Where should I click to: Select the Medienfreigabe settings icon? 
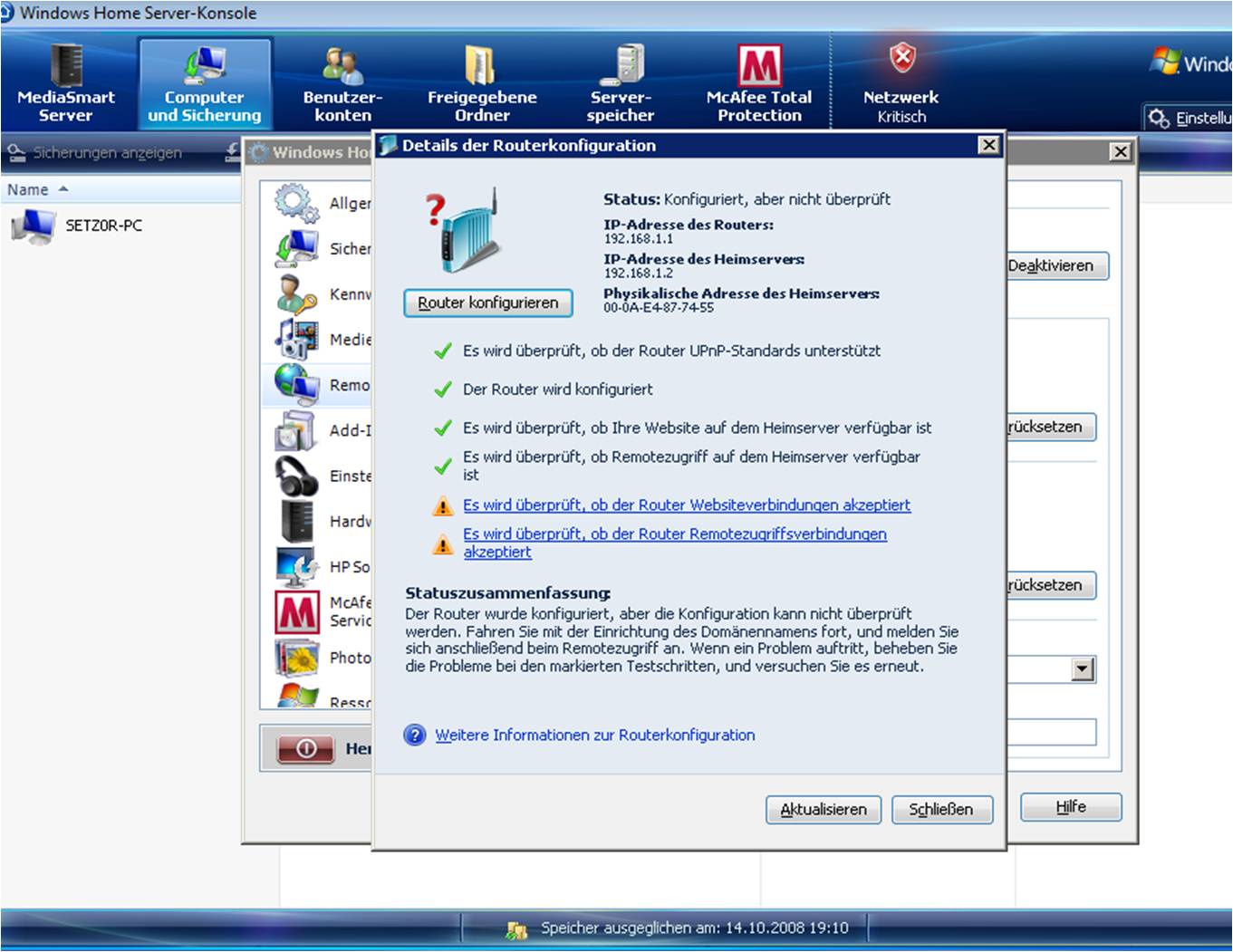click(297, 339)
